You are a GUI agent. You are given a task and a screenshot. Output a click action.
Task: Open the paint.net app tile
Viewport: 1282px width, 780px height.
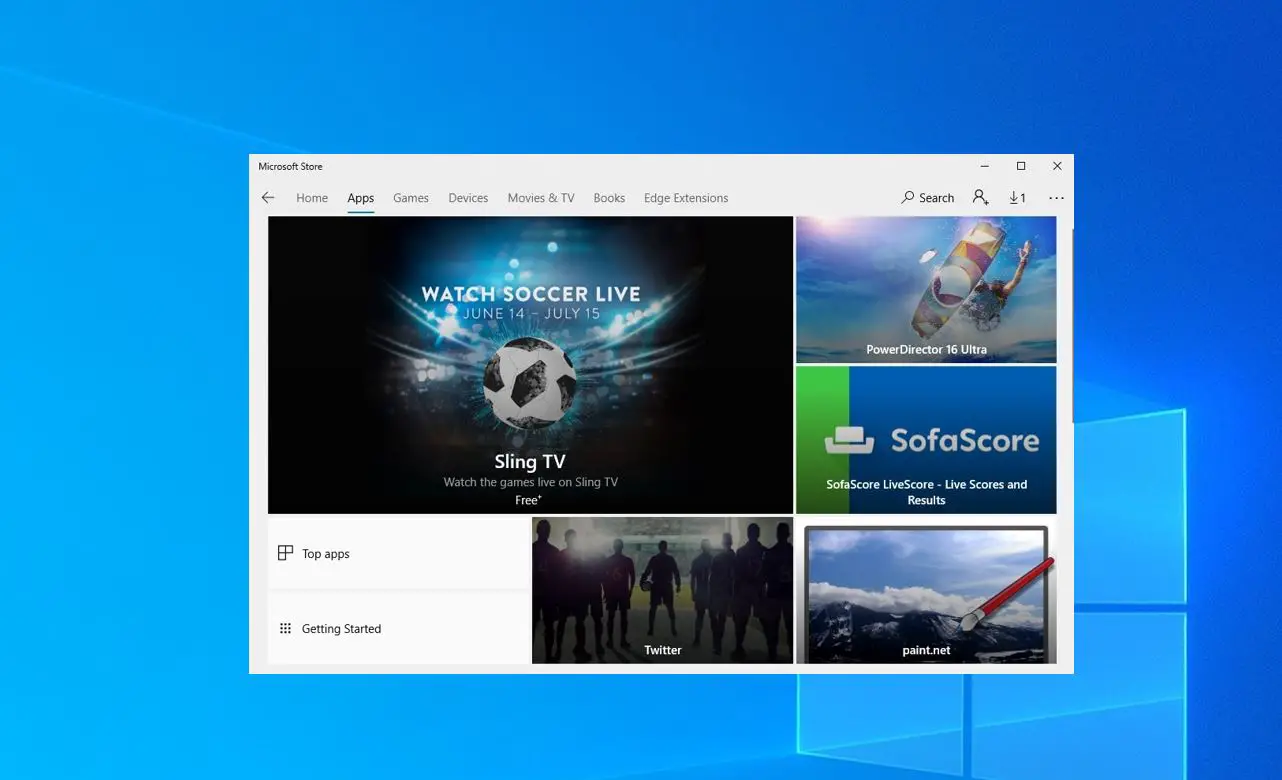click(926, 590)
